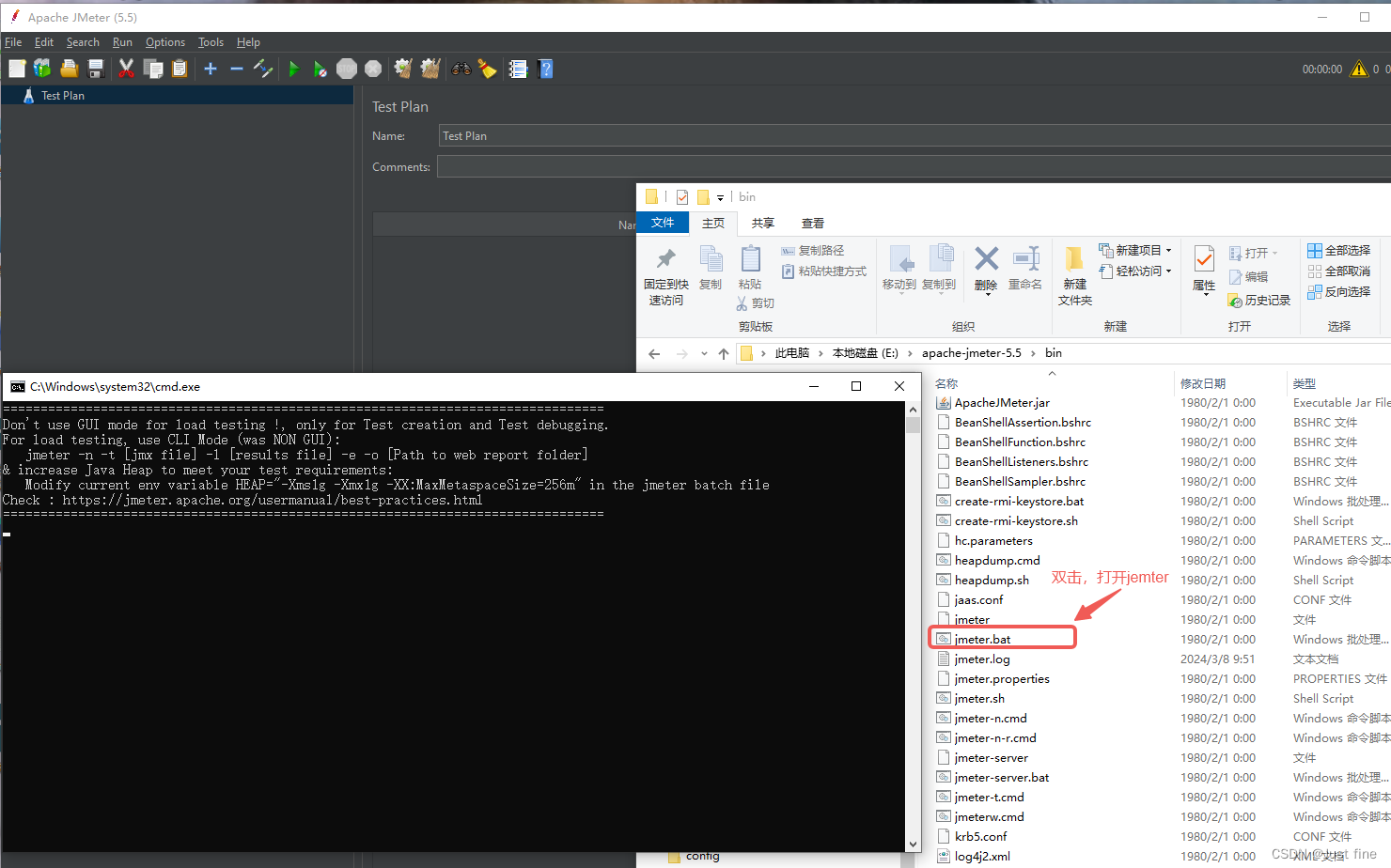Expand chevron after 此电脑 in address bar
Image resolution: width=1391 pixels, height=868 pixels.
coord(821,353)
